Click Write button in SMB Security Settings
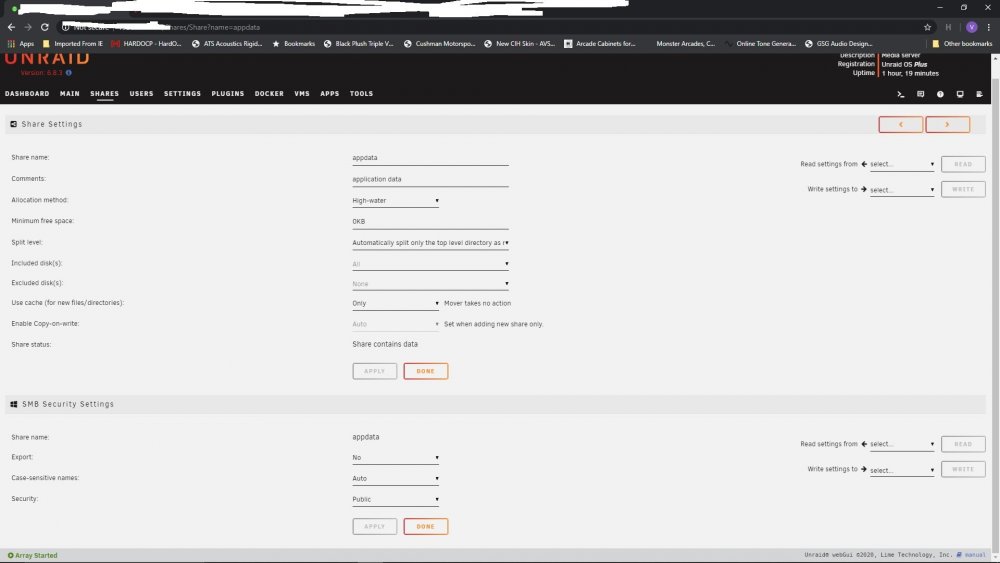1000x563 pixels. (963, 469)
